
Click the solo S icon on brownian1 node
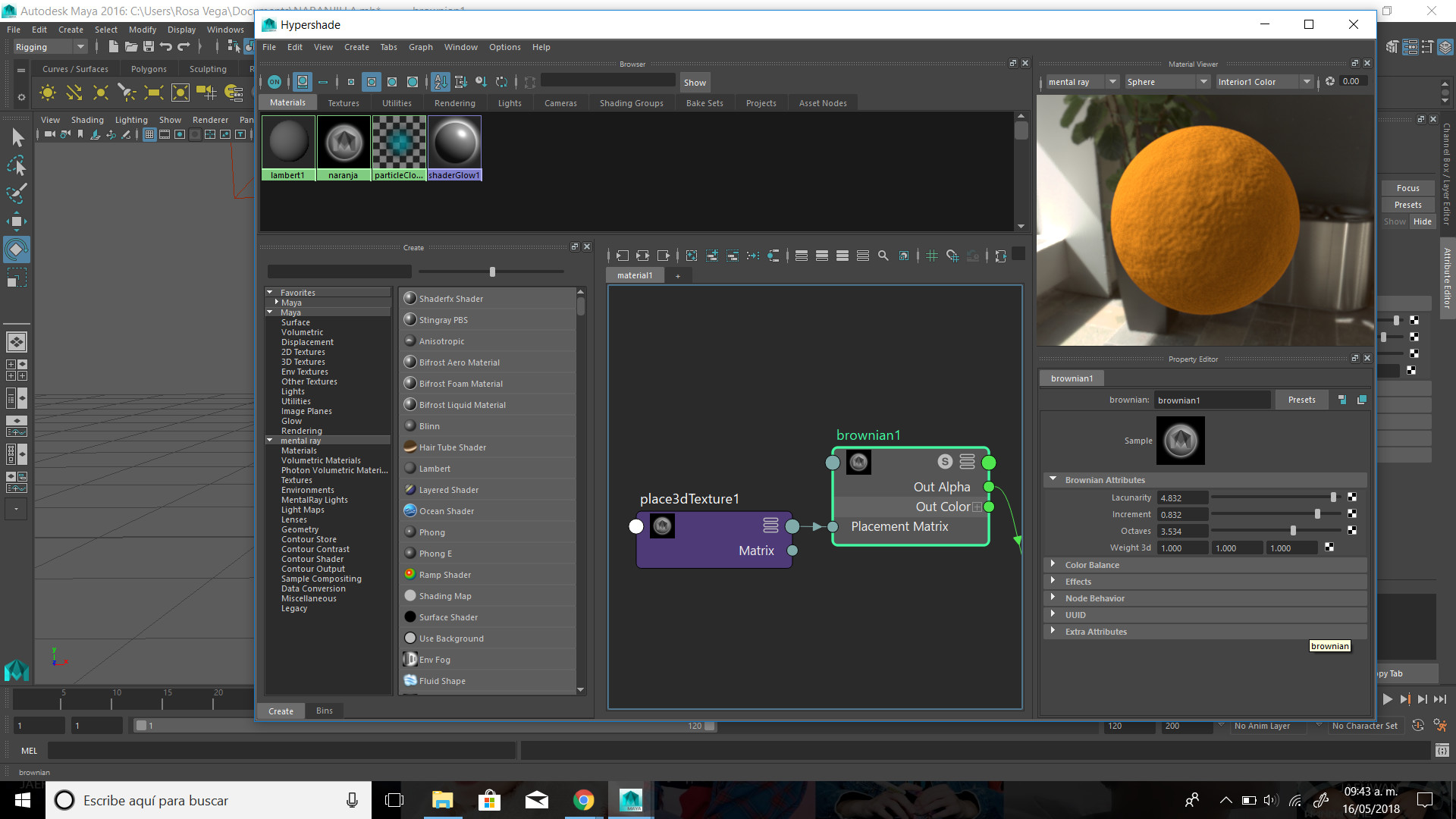coord(944,462)
